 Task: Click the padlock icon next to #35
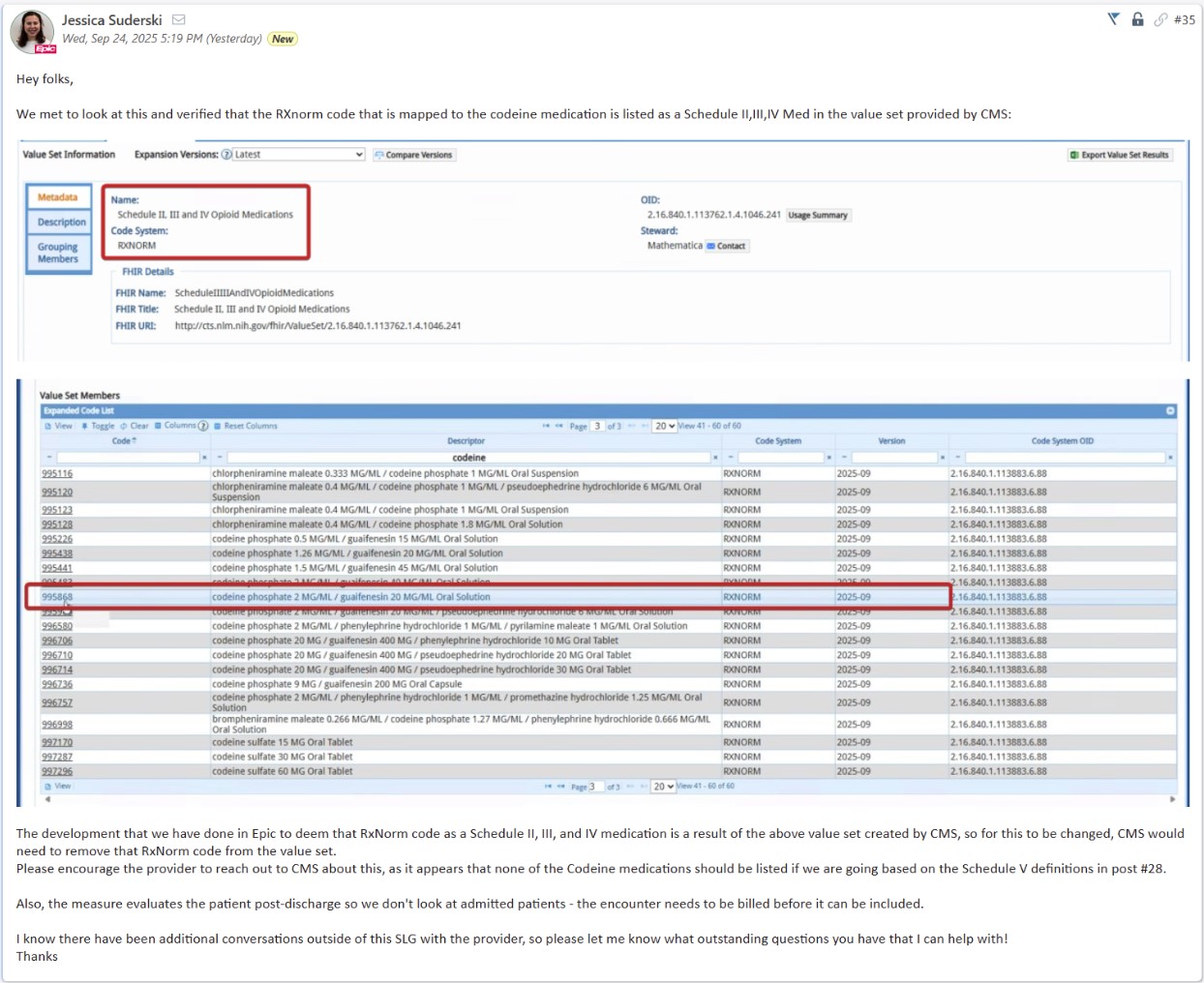[x=1137, y=19]
